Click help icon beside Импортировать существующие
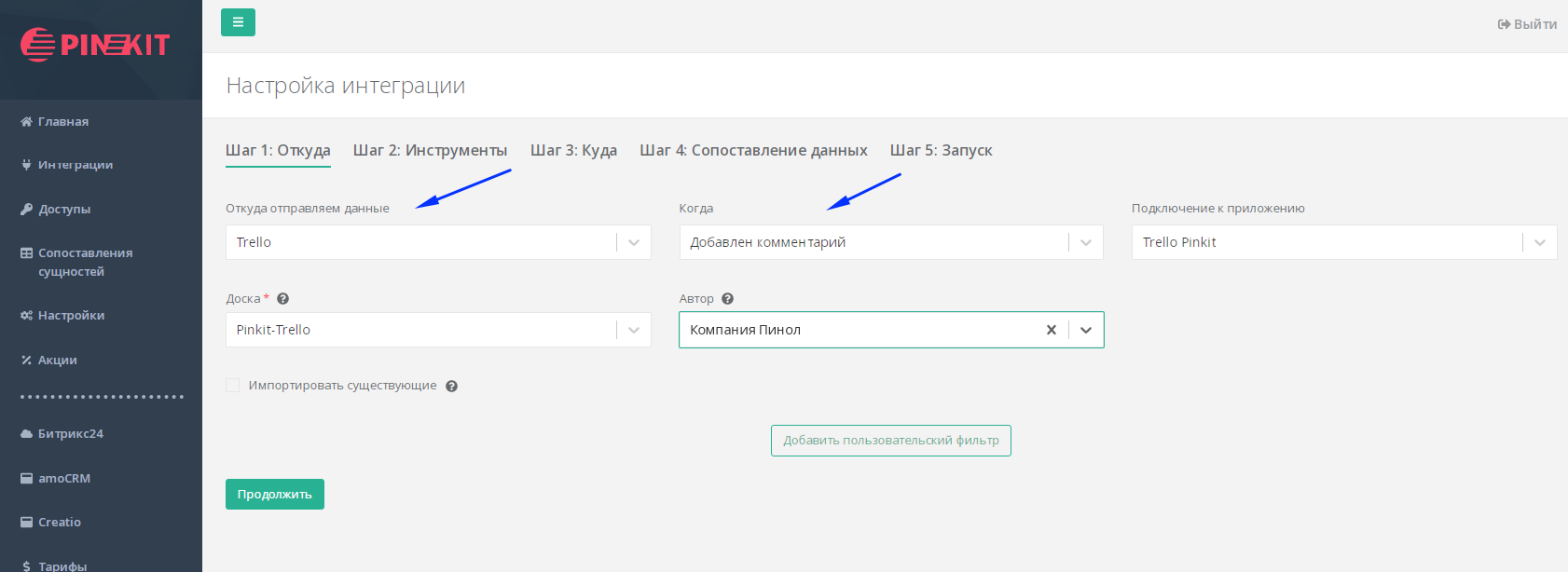Screen dimensions: 1568x572 (x=452, y=387)
